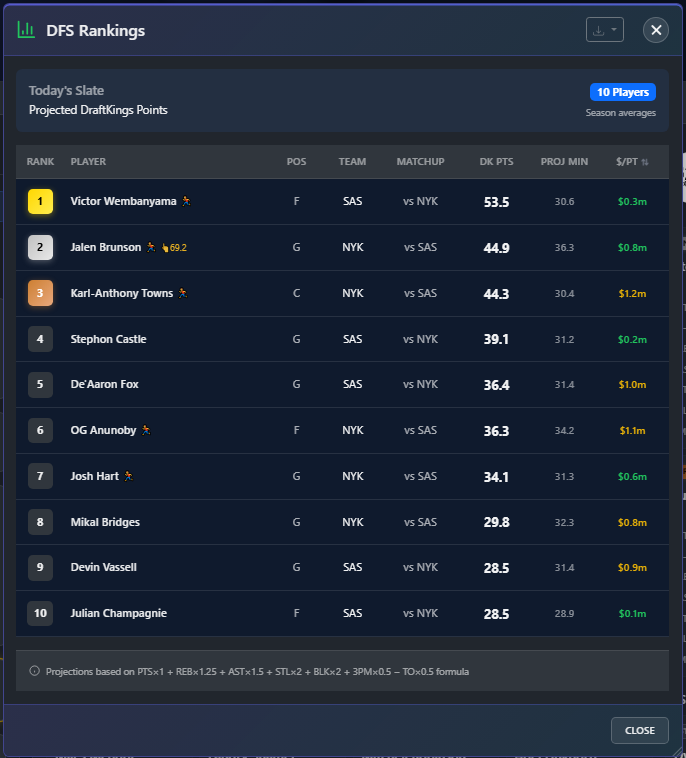Click the CLOSE button at bottom
This screenshot has height=758, width=686.
[640, 730]
